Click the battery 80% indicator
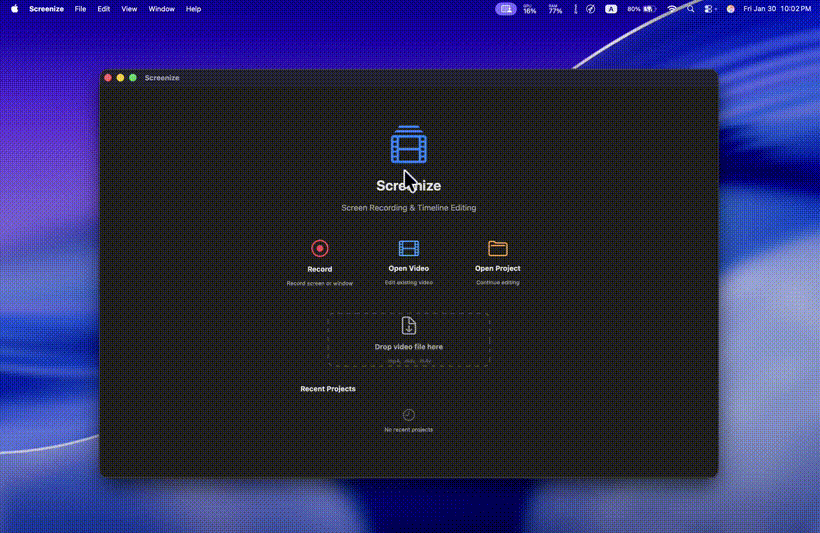820x533 pixels. coord(641,9)
